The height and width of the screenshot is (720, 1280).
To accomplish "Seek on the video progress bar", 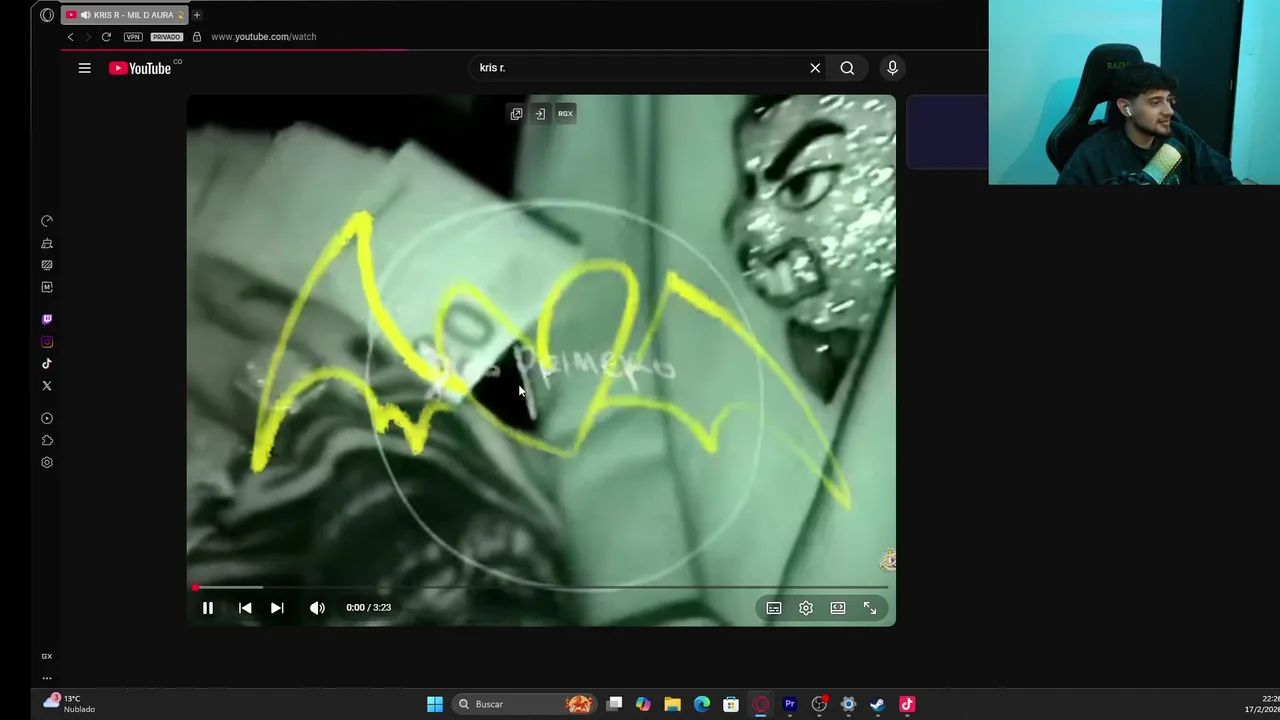I will [541, 587].
